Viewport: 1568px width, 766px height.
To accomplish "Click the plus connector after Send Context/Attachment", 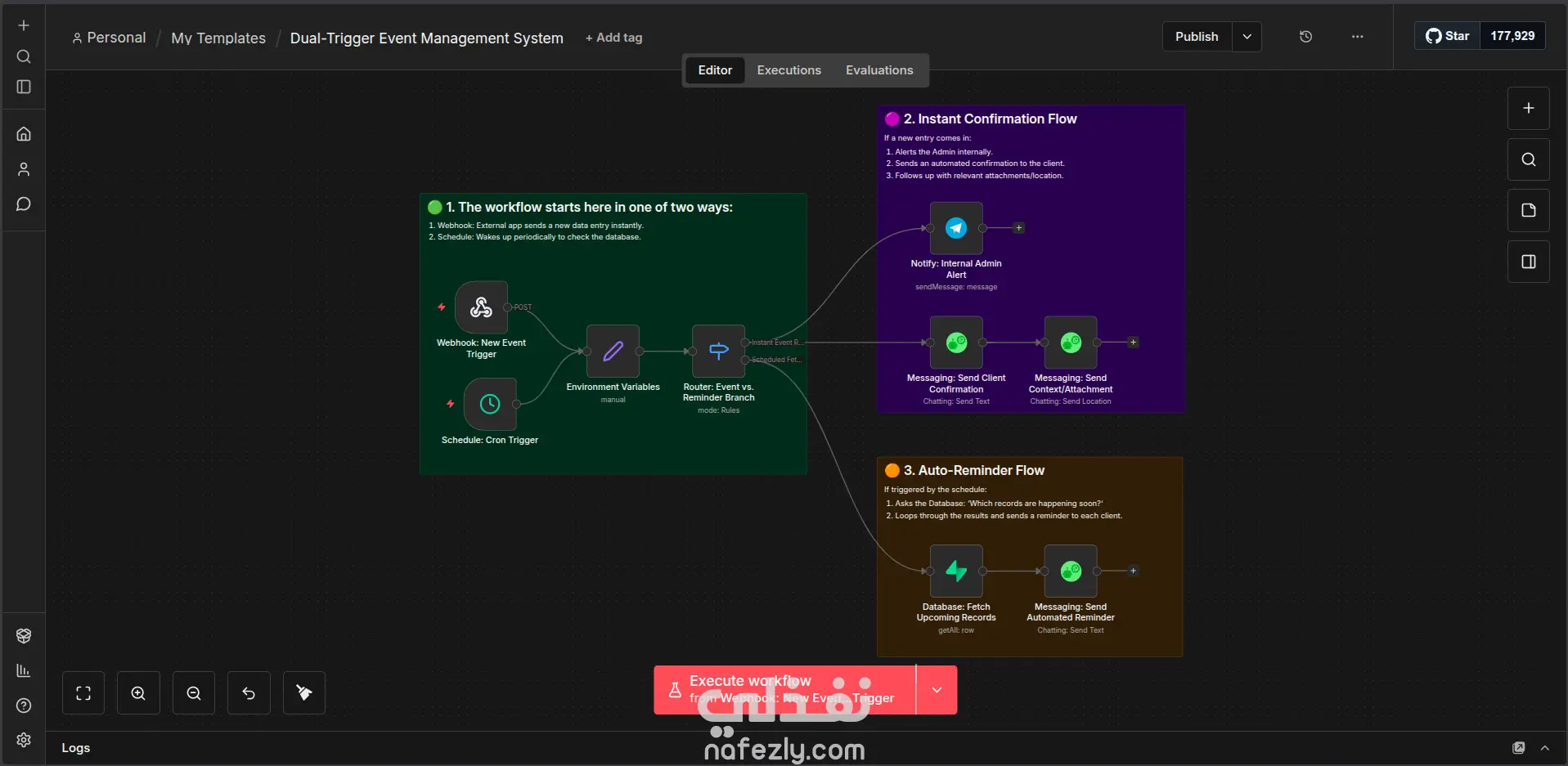I will (1133, 343).
